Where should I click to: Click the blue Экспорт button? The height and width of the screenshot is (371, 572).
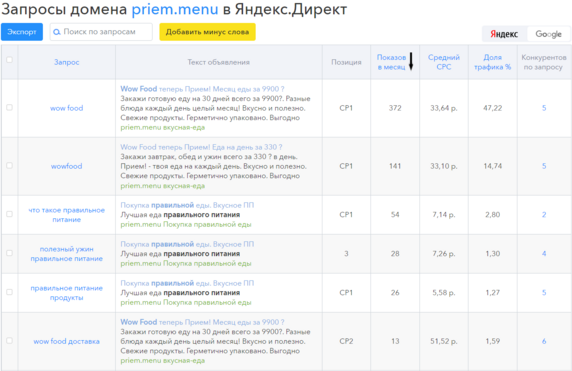tap(22, 32)
